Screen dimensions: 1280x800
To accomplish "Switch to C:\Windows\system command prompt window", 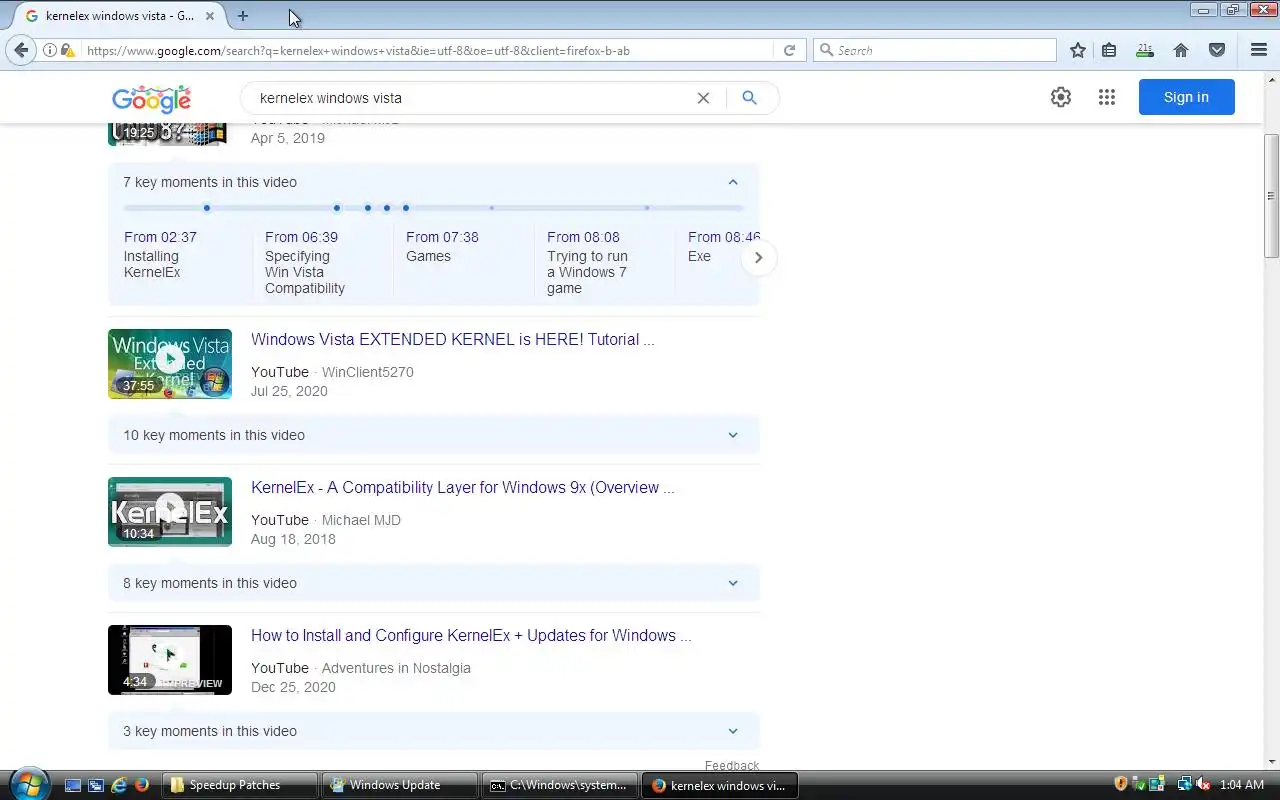I will [x=559, y=785].
